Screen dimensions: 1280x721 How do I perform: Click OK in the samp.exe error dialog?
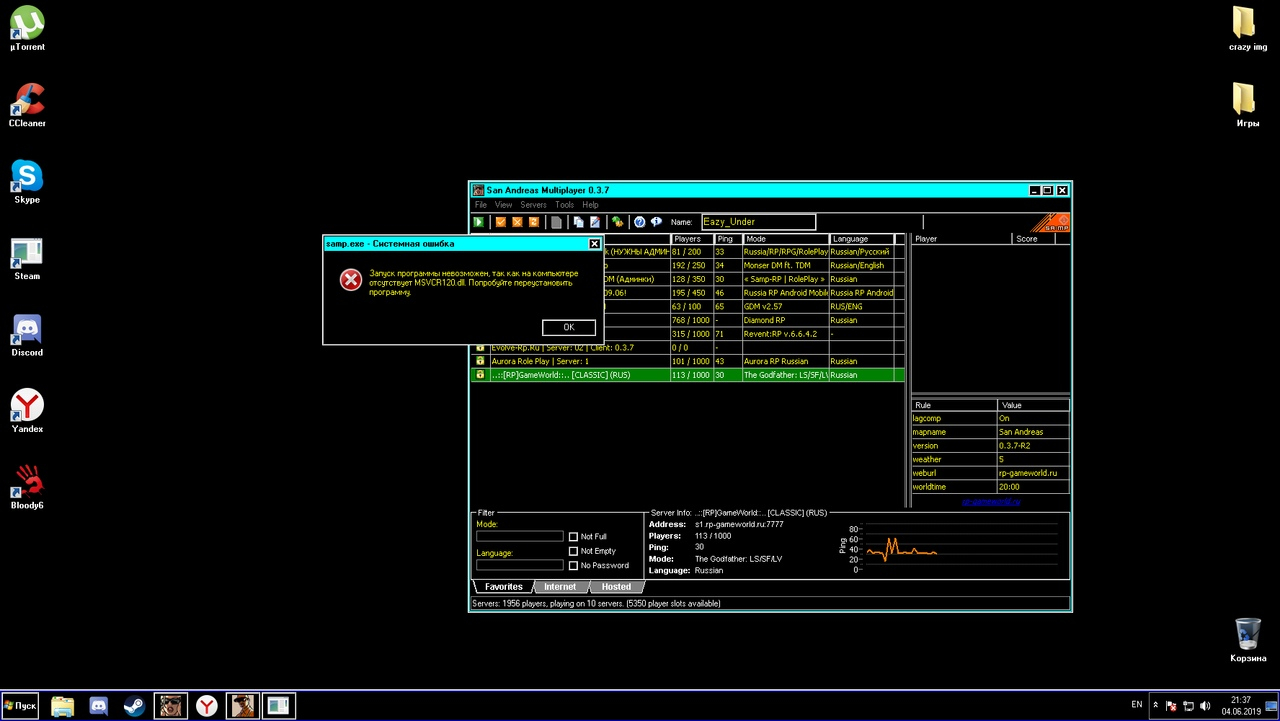coord(569,327)
